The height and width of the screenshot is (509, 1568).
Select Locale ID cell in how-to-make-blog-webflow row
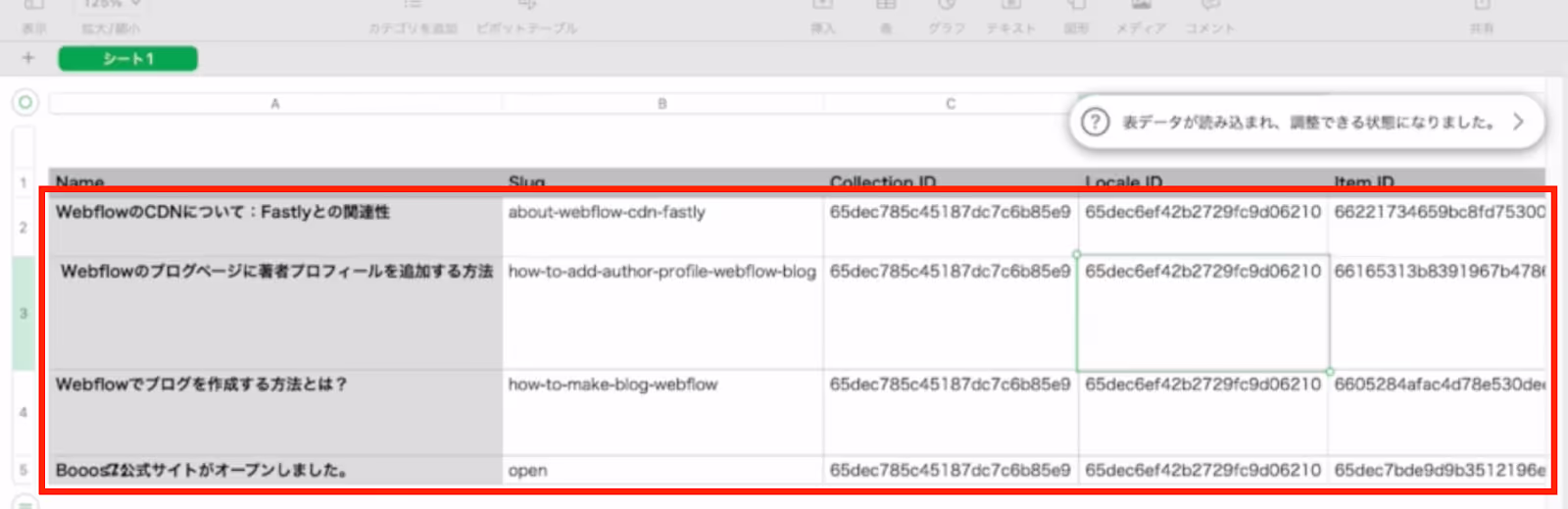click(1203, 413)
